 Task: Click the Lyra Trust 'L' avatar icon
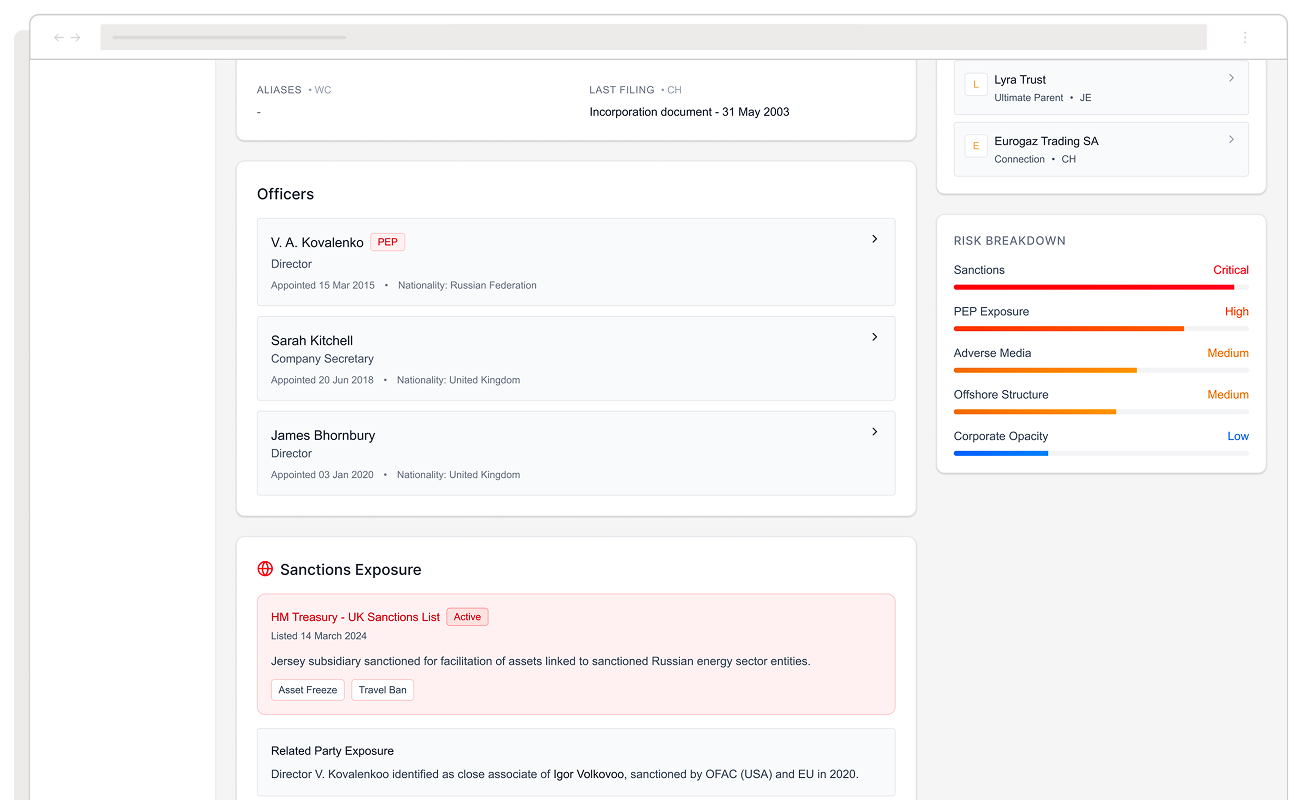coord(976,85)
